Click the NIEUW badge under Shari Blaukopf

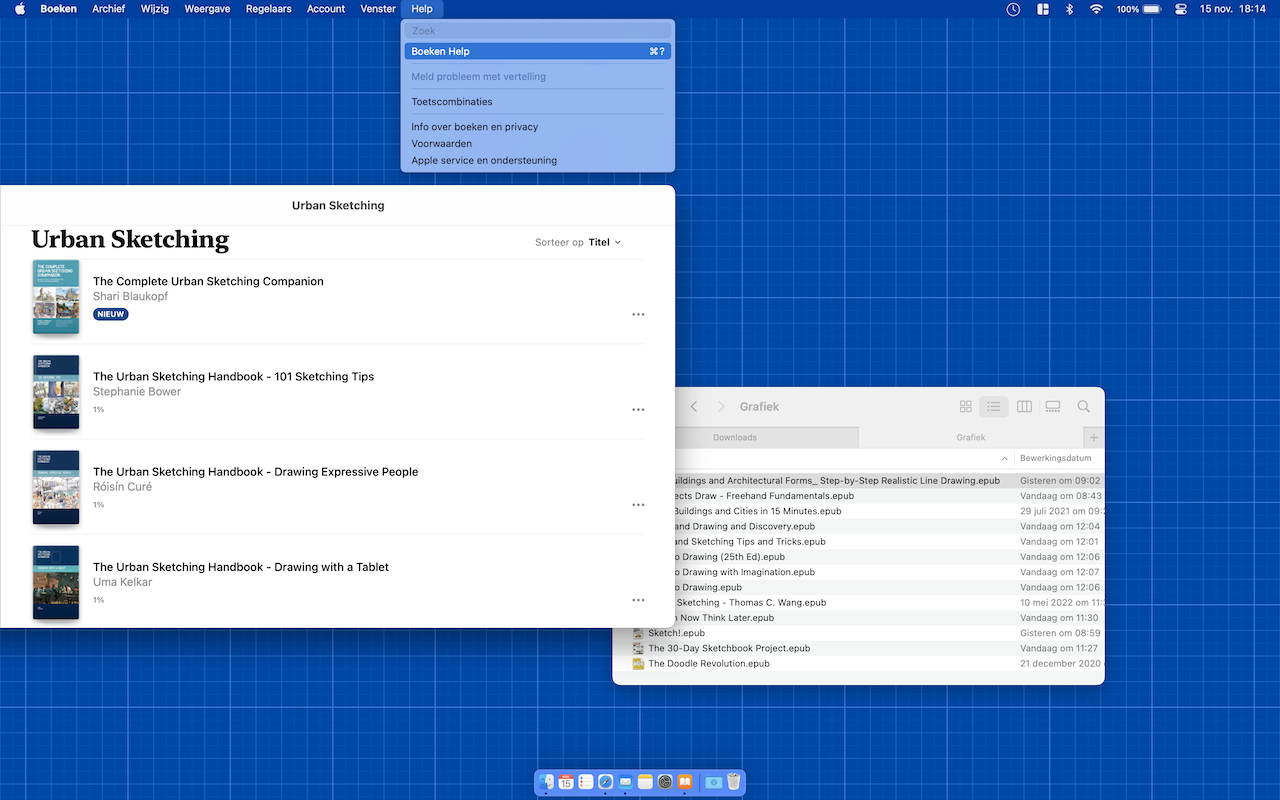[x=111, y=314]
